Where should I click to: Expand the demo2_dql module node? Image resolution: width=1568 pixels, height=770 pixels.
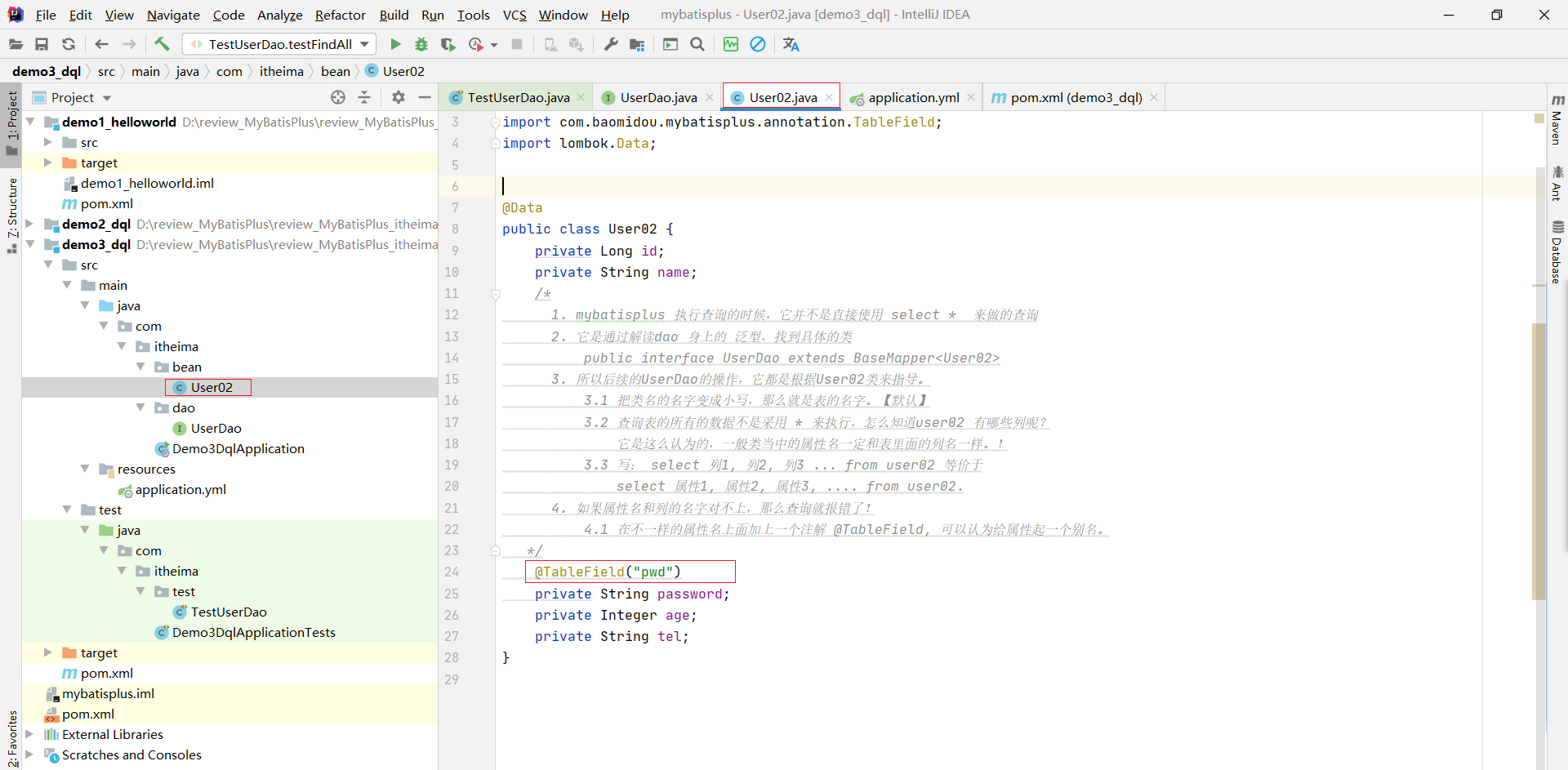coord(30,224)
